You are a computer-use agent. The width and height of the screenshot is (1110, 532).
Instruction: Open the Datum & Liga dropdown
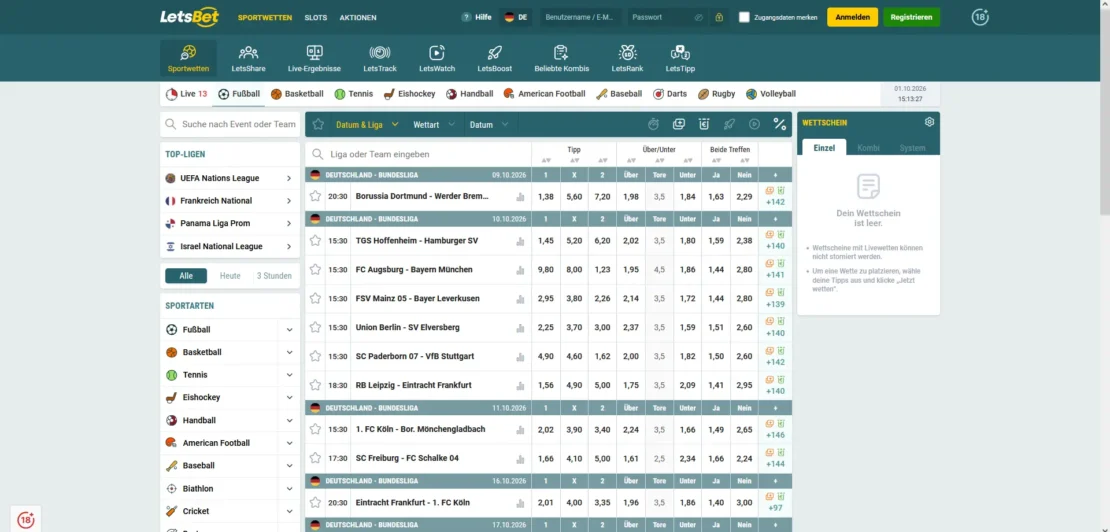tap(367, 125)
